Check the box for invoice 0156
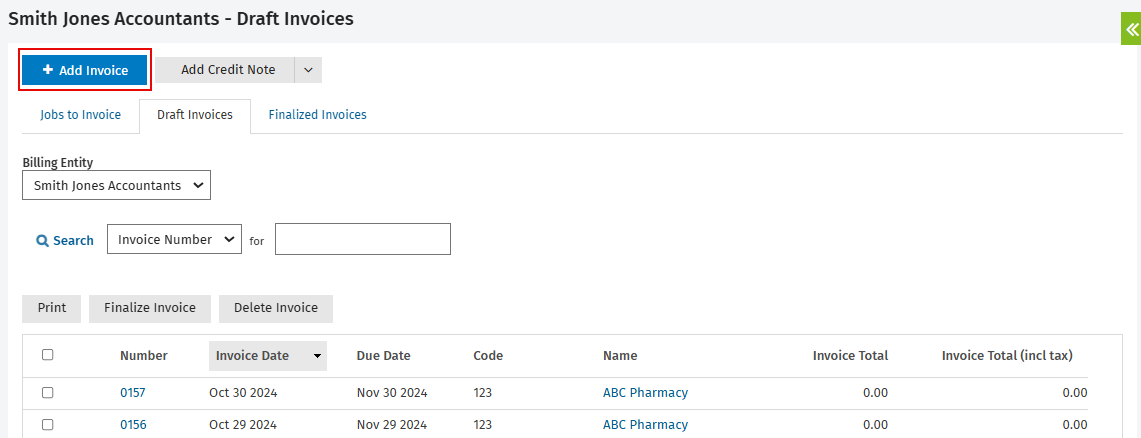This screenshot has width=1141, height=438. click(47, 425)
